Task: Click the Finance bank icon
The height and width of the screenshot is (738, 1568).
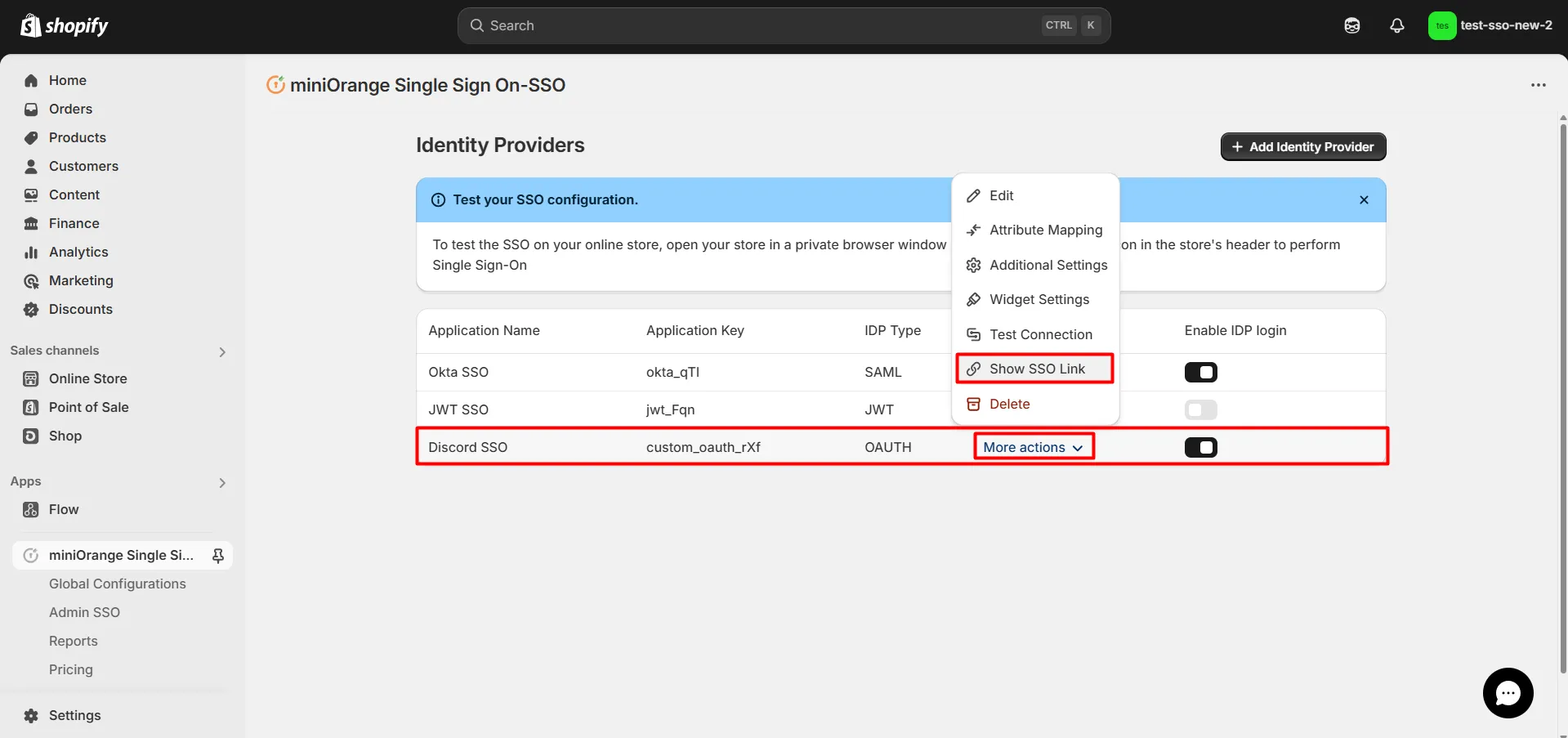Action: point(31,224)
